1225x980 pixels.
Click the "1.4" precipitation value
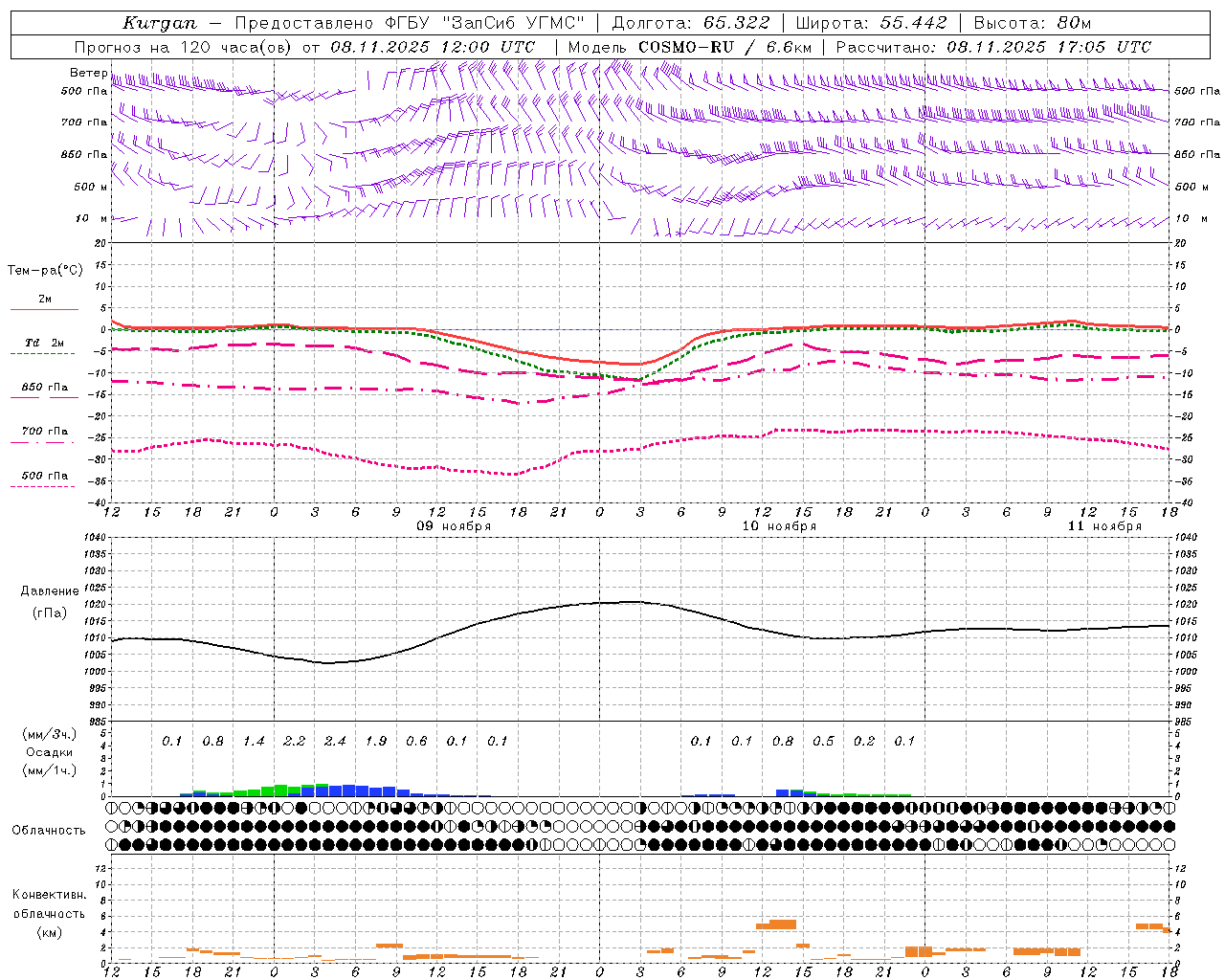click(254, 741)
